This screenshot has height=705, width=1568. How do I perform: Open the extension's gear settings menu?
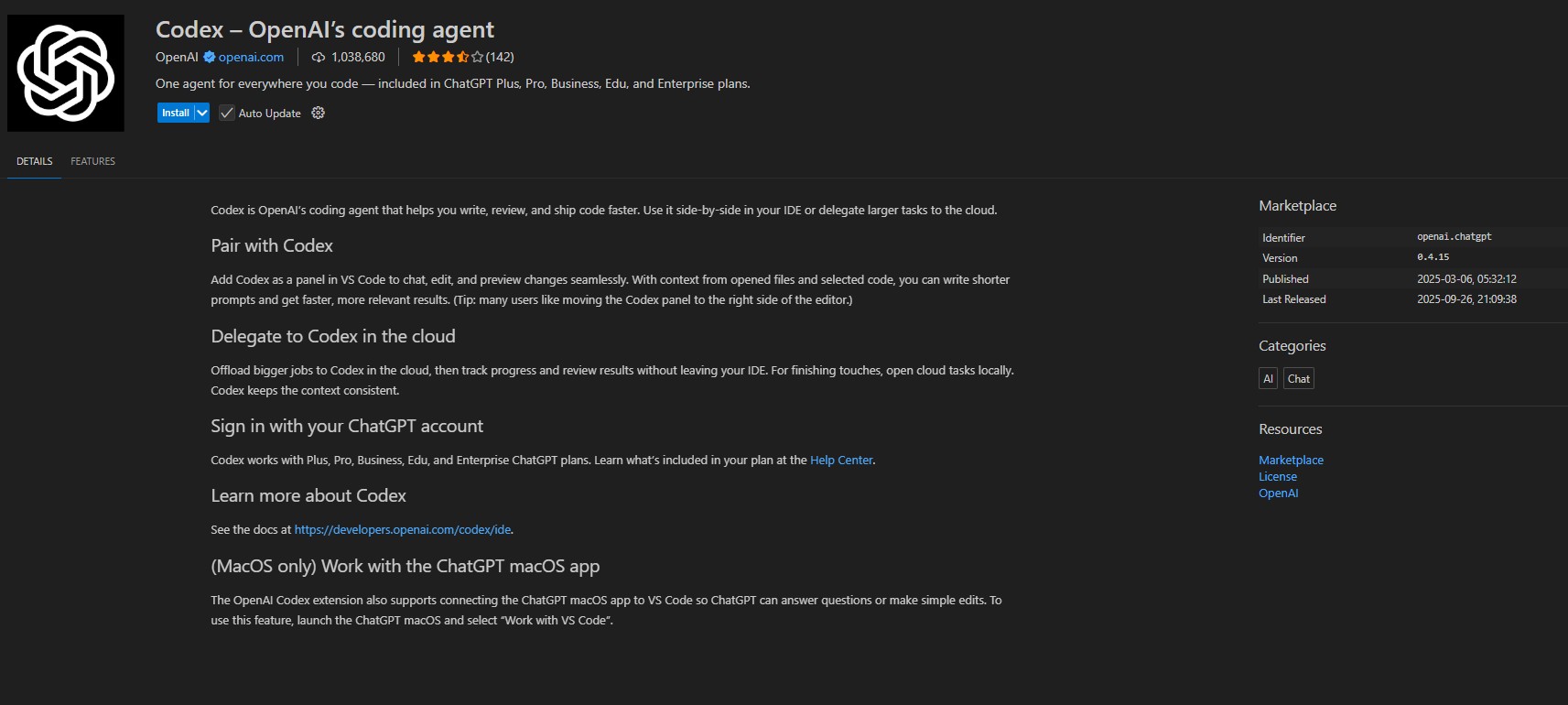tap(319, 113)
